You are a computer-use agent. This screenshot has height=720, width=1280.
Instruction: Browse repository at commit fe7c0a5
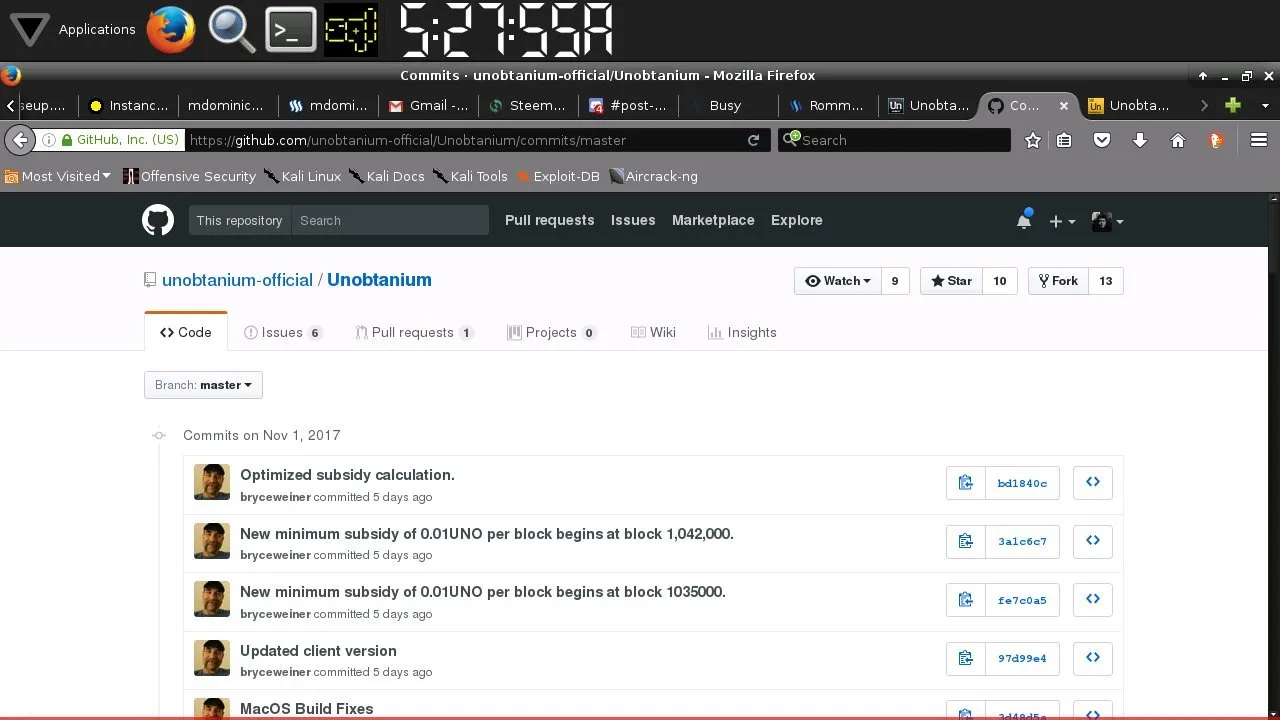pos(1093,599)
